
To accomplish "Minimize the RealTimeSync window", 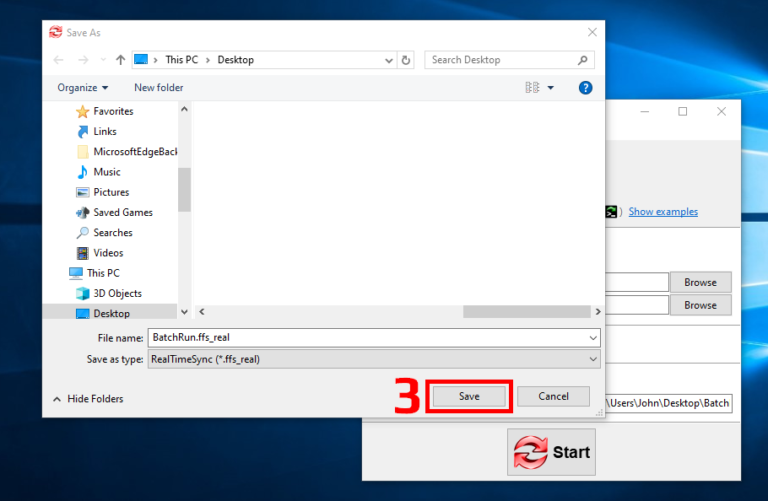I will pos(645,112).
